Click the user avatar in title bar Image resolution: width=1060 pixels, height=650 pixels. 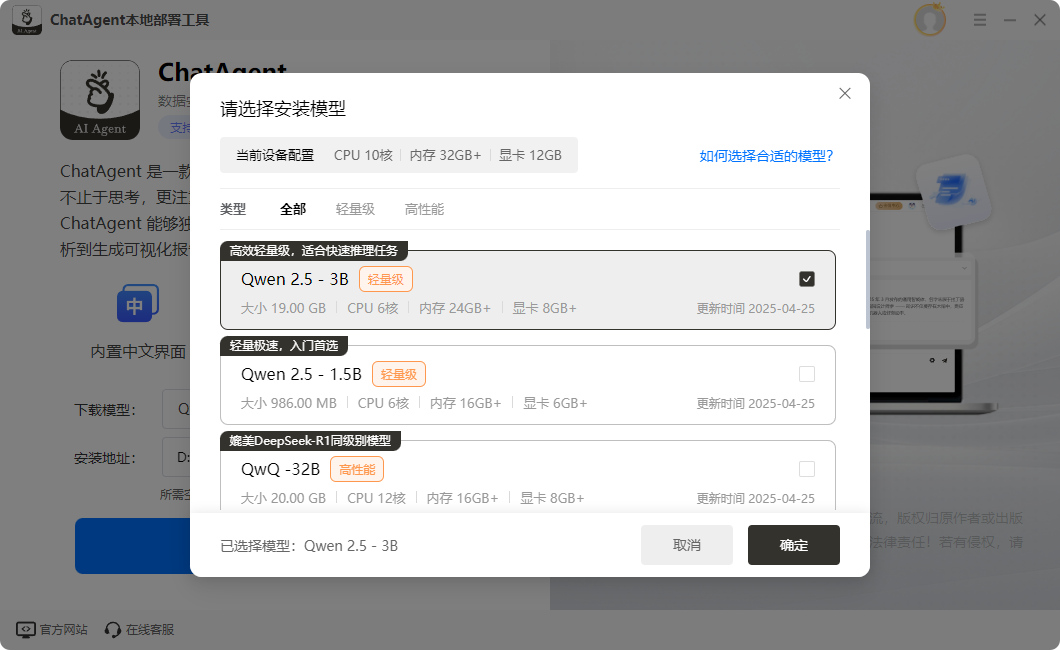click(x=930, y=20)
